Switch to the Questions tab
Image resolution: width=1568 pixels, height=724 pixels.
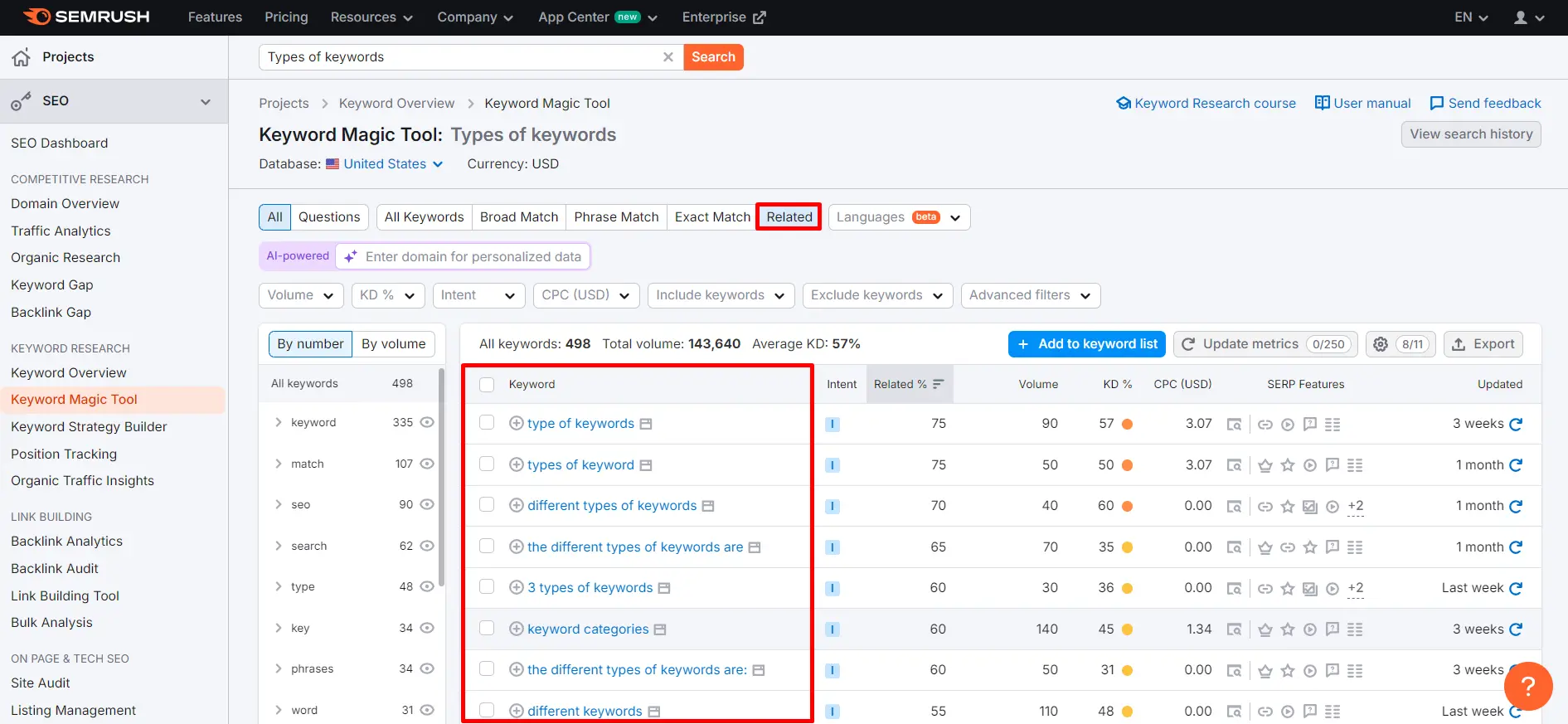[x=329, y=217]
